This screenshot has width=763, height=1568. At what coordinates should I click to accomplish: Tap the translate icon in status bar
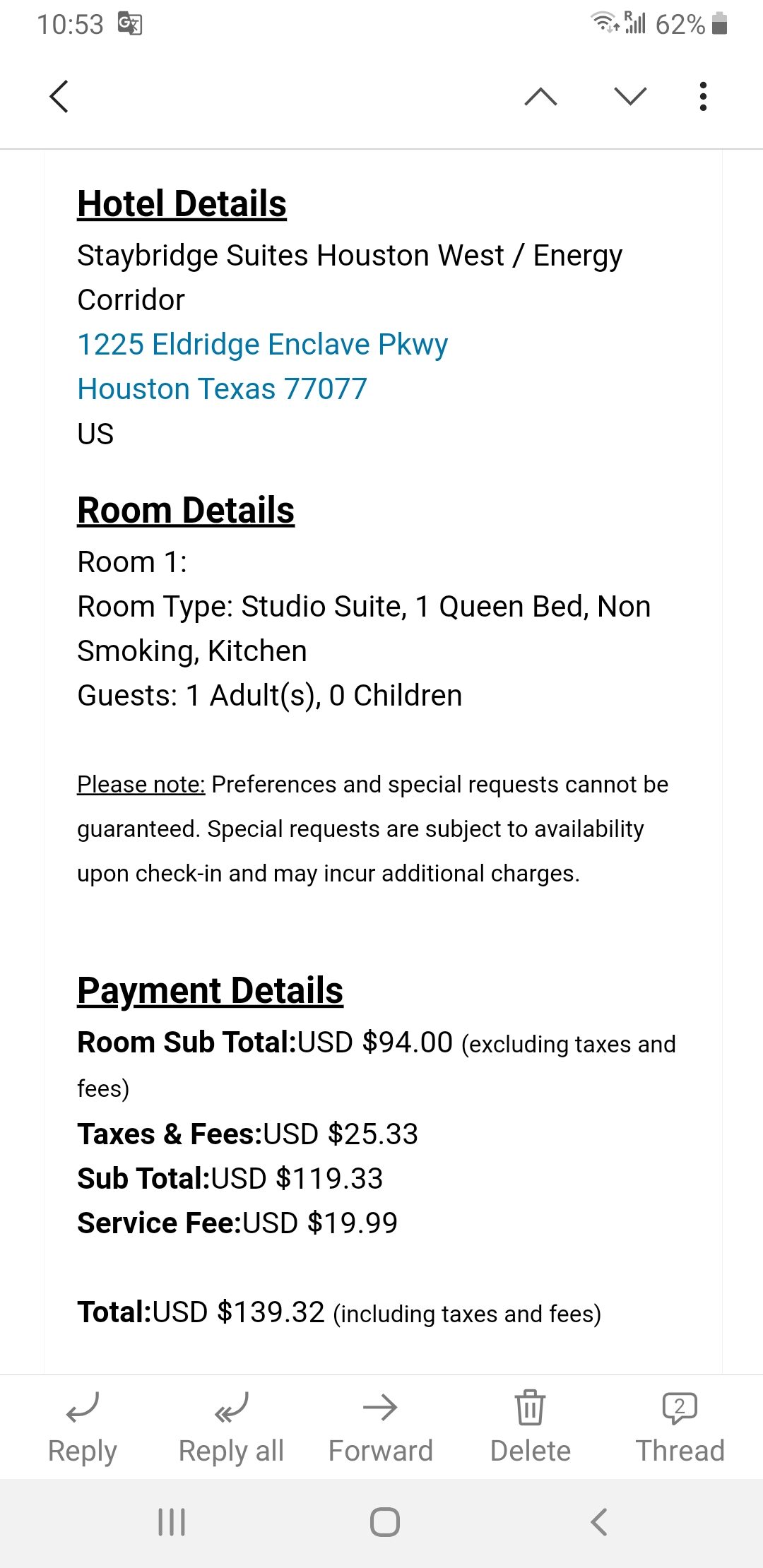[x=130, y=24]
